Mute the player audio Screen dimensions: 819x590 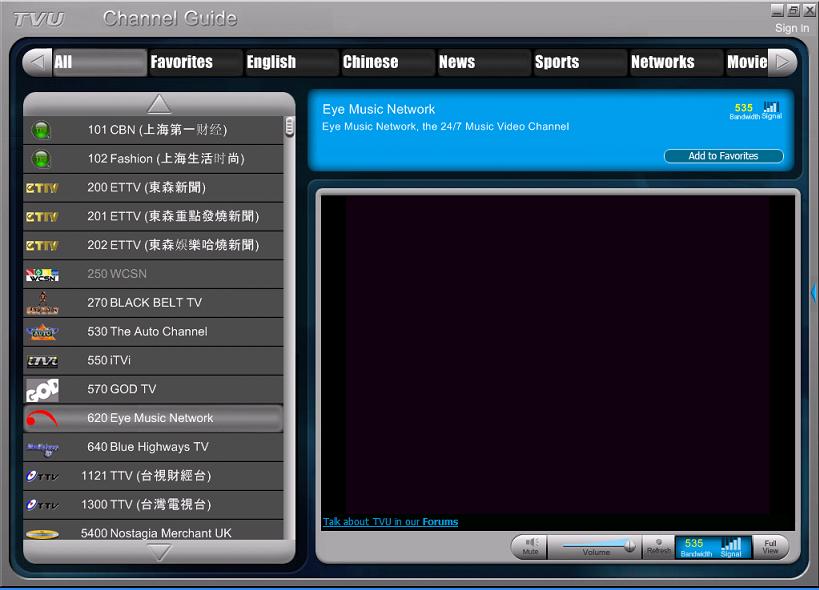click(529, 547)
